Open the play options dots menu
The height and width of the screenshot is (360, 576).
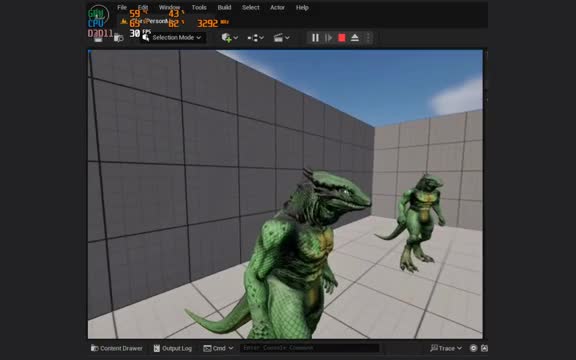[x=368, y=37]
